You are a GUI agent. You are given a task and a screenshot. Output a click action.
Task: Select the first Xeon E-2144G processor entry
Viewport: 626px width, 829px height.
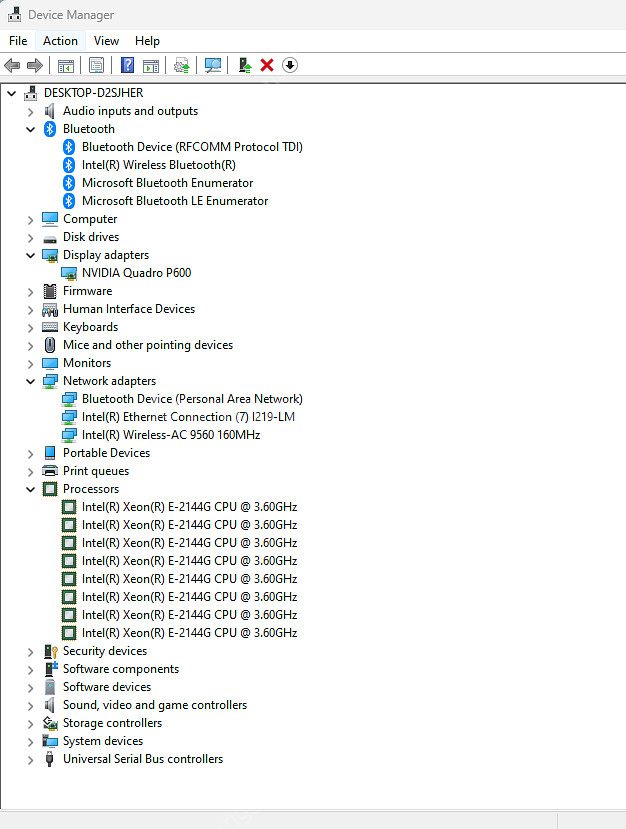click(x=189, y=507)
